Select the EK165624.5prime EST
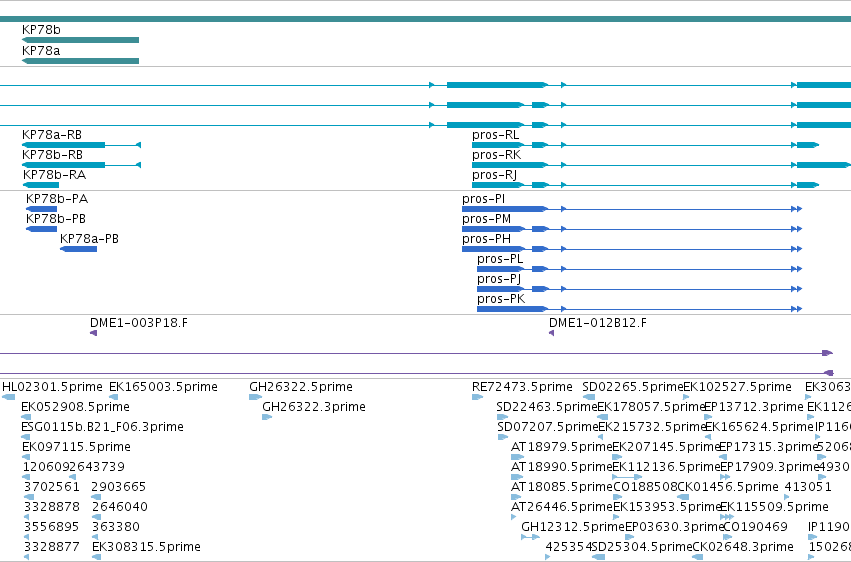 click(x=708, y=437)
